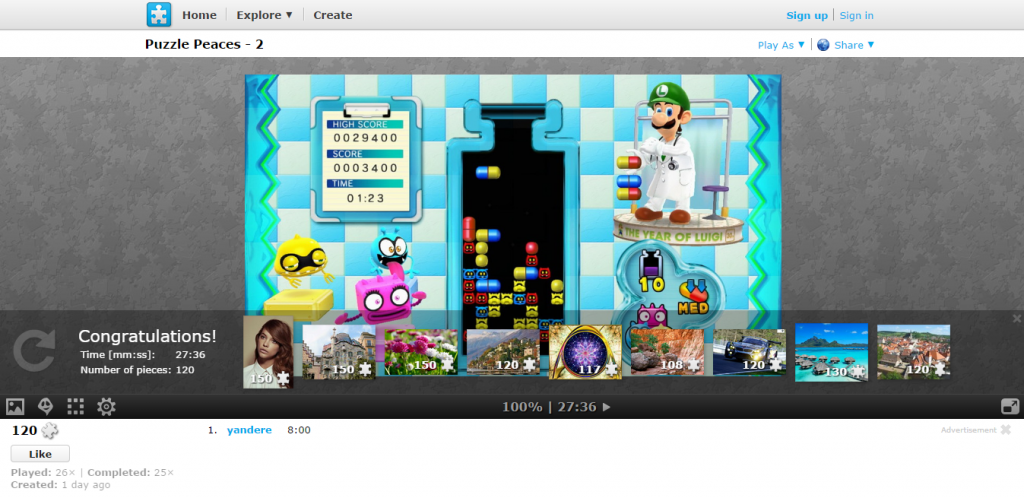Expand the Explore menu

coord(264,15)
